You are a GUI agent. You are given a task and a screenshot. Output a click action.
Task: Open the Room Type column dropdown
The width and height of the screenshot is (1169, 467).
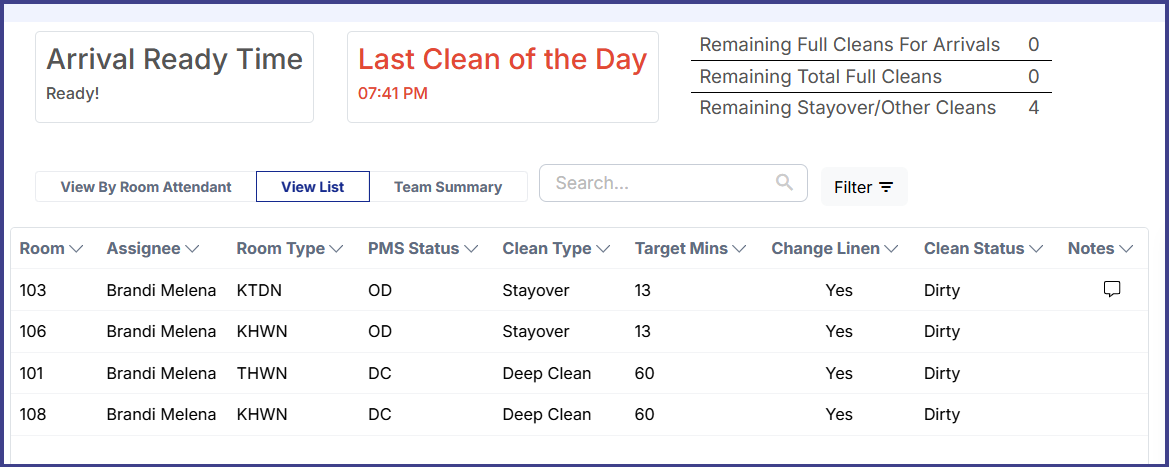click(x=336, y=249)
